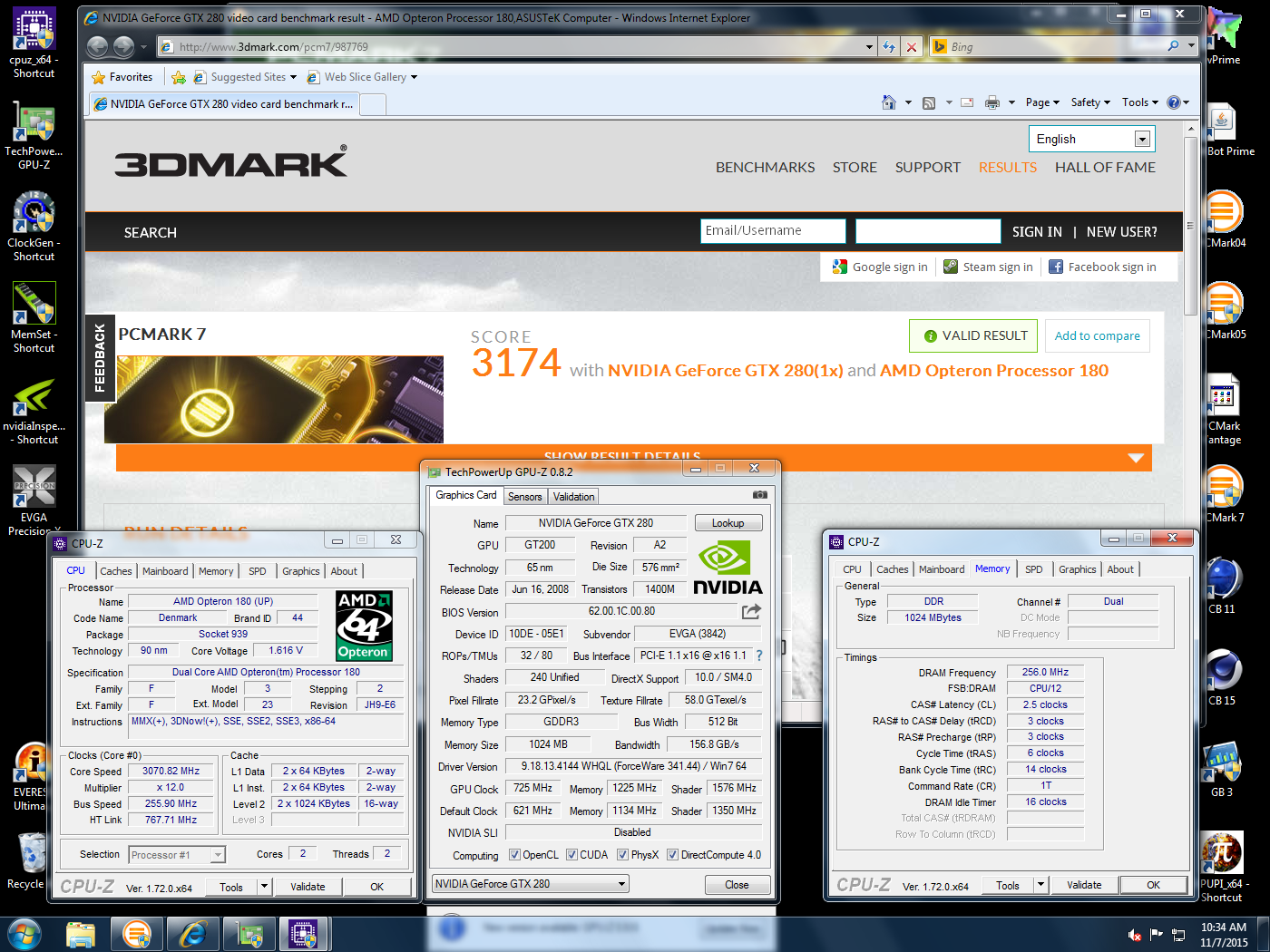Click the browser Home icon

point(889,102)
